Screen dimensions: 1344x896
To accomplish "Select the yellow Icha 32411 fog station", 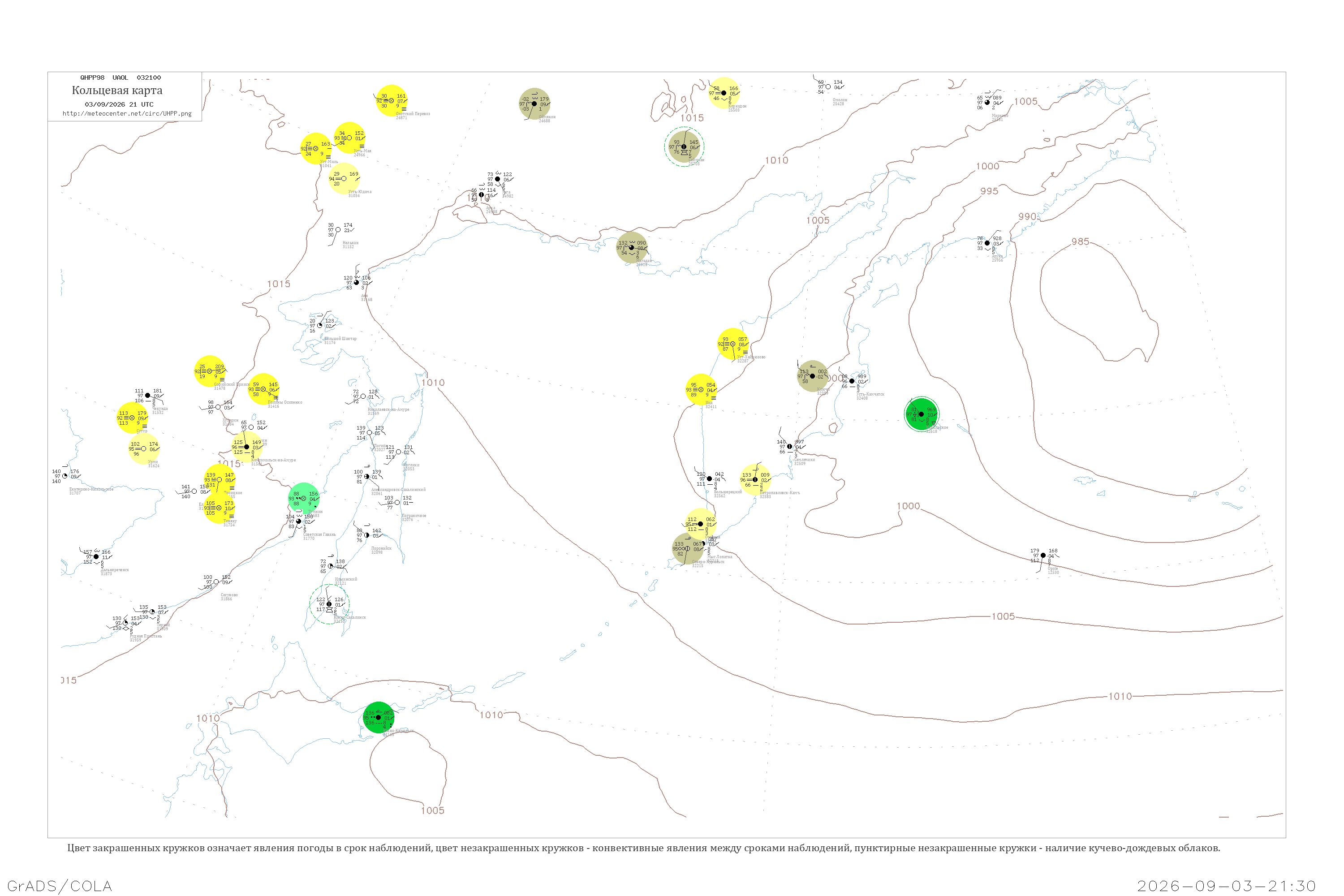I will (x=701, y=390).
